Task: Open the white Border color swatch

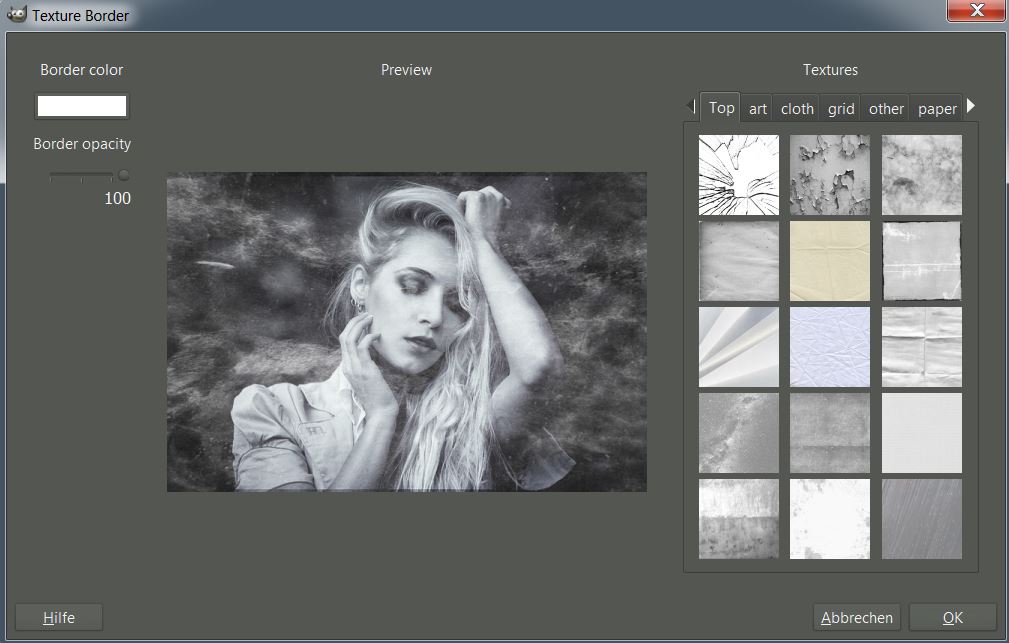Action: 82,106
